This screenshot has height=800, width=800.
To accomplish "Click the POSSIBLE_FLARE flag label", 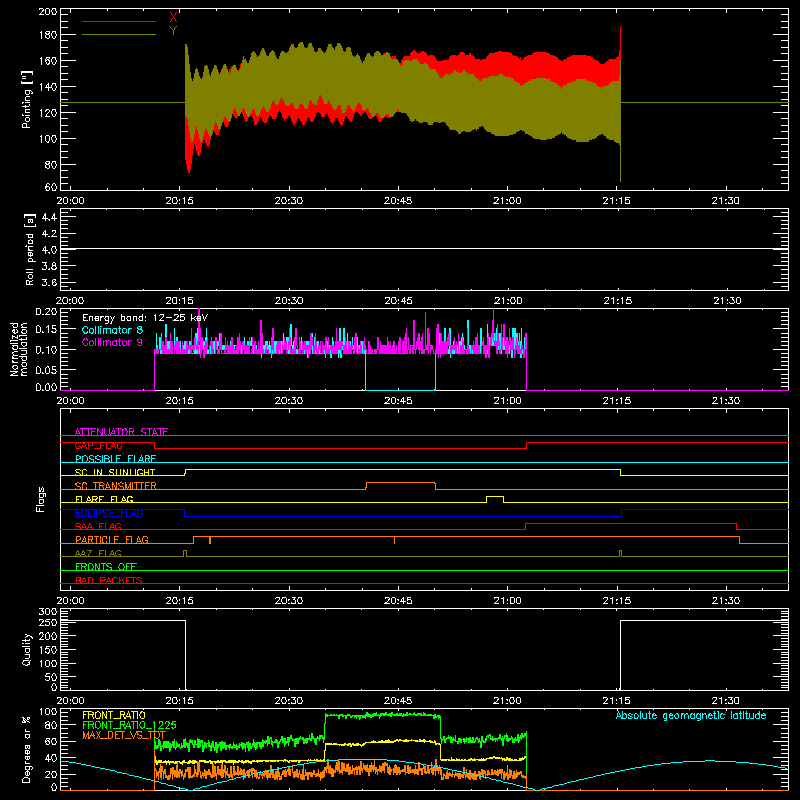I will [x=115, y=459].
